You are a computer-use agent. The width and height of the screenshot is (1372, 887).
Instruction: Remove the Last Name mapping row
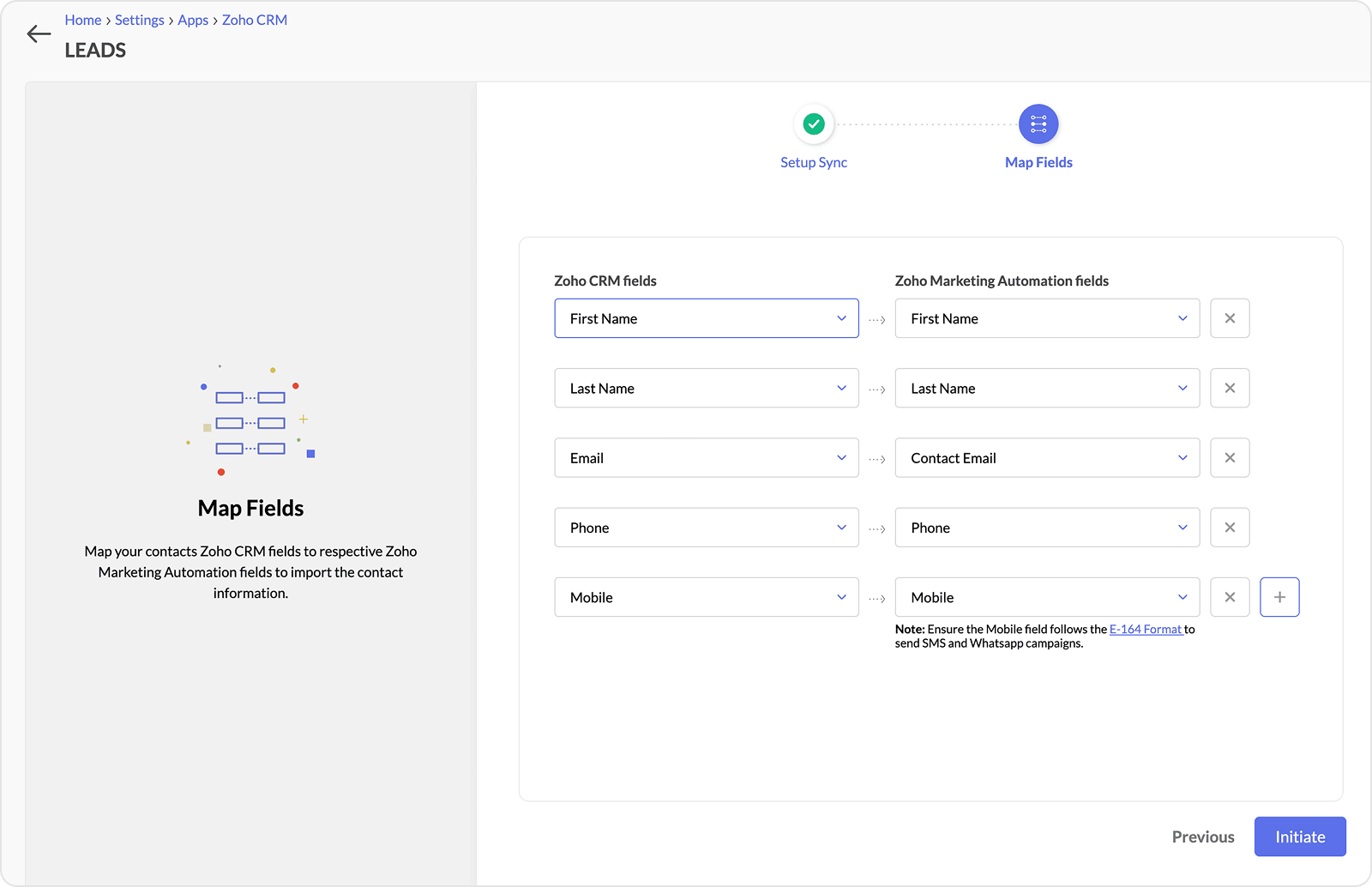[x=1230, y=388]
